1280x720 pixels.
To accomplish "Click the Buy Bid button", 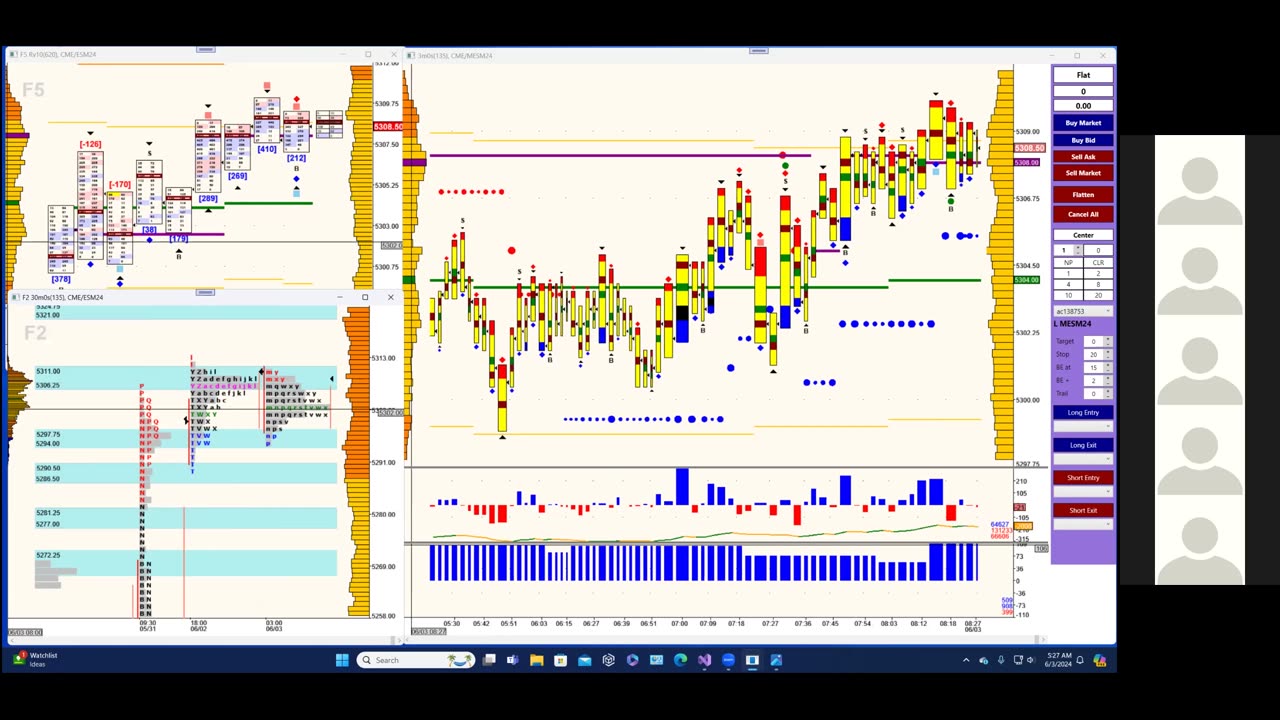I will coord(1083,140).
